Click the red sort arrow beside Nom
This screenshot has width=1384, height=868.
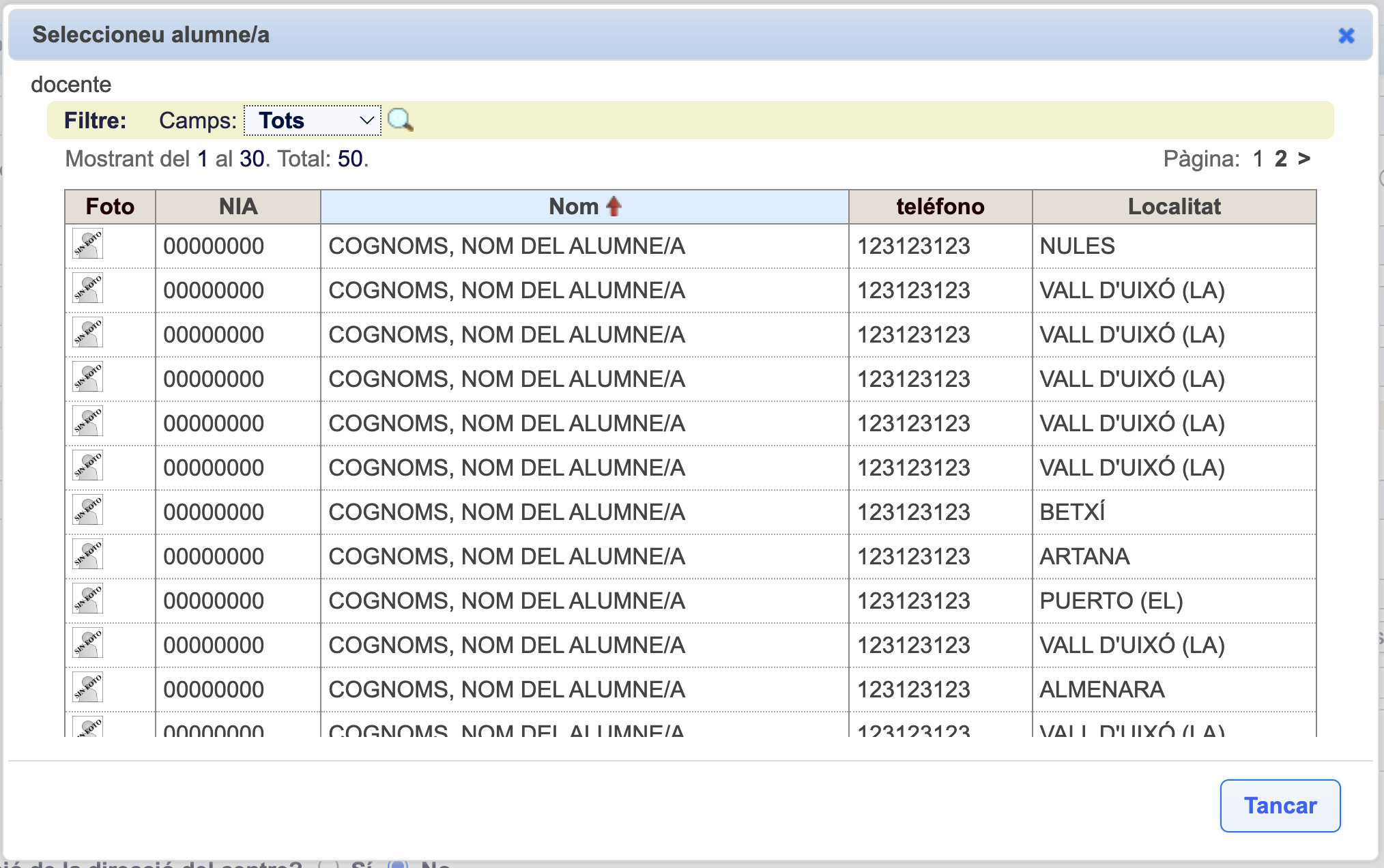tap(614, 206)
